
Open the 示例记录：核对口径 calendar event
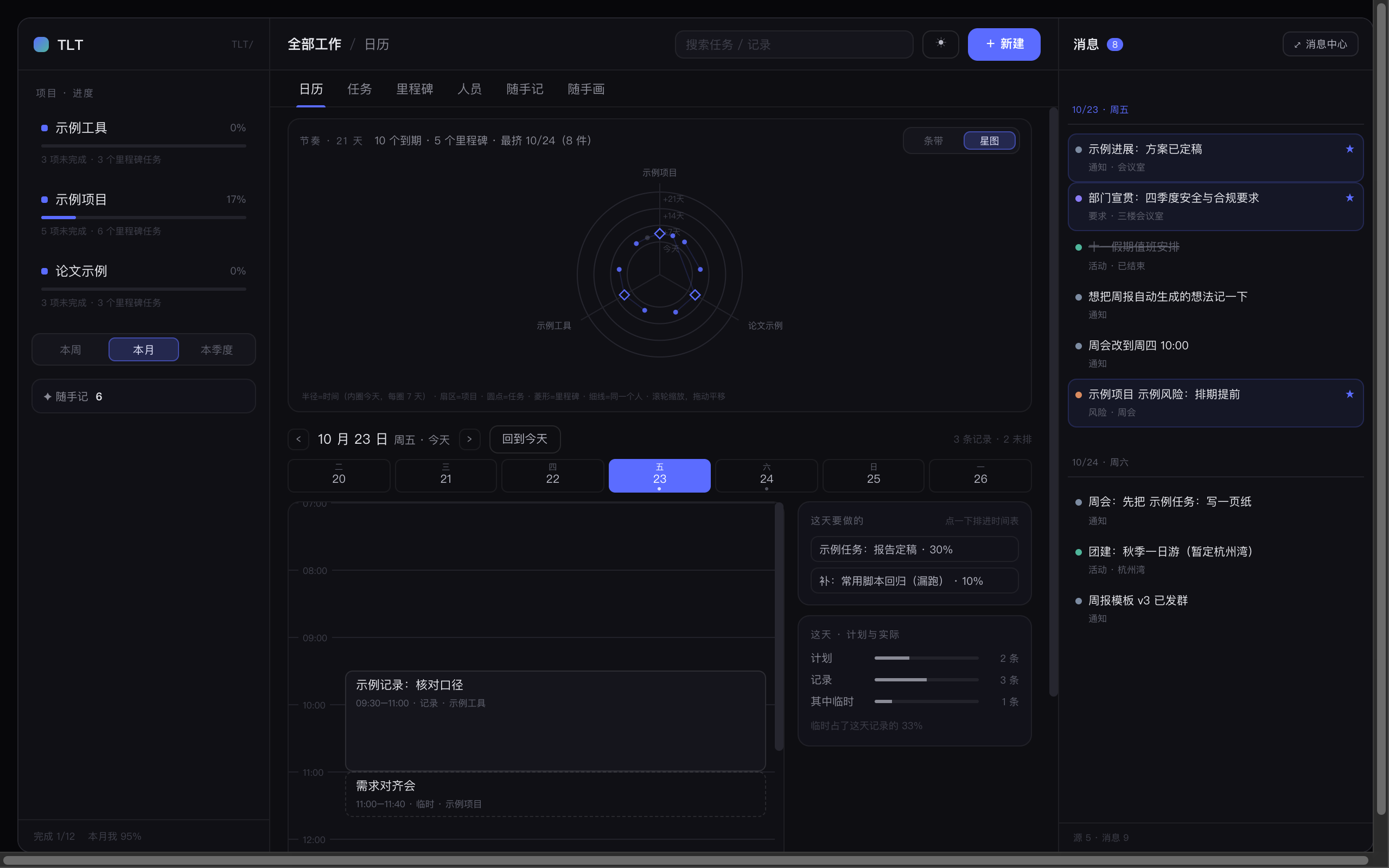[x=555, y=720]
